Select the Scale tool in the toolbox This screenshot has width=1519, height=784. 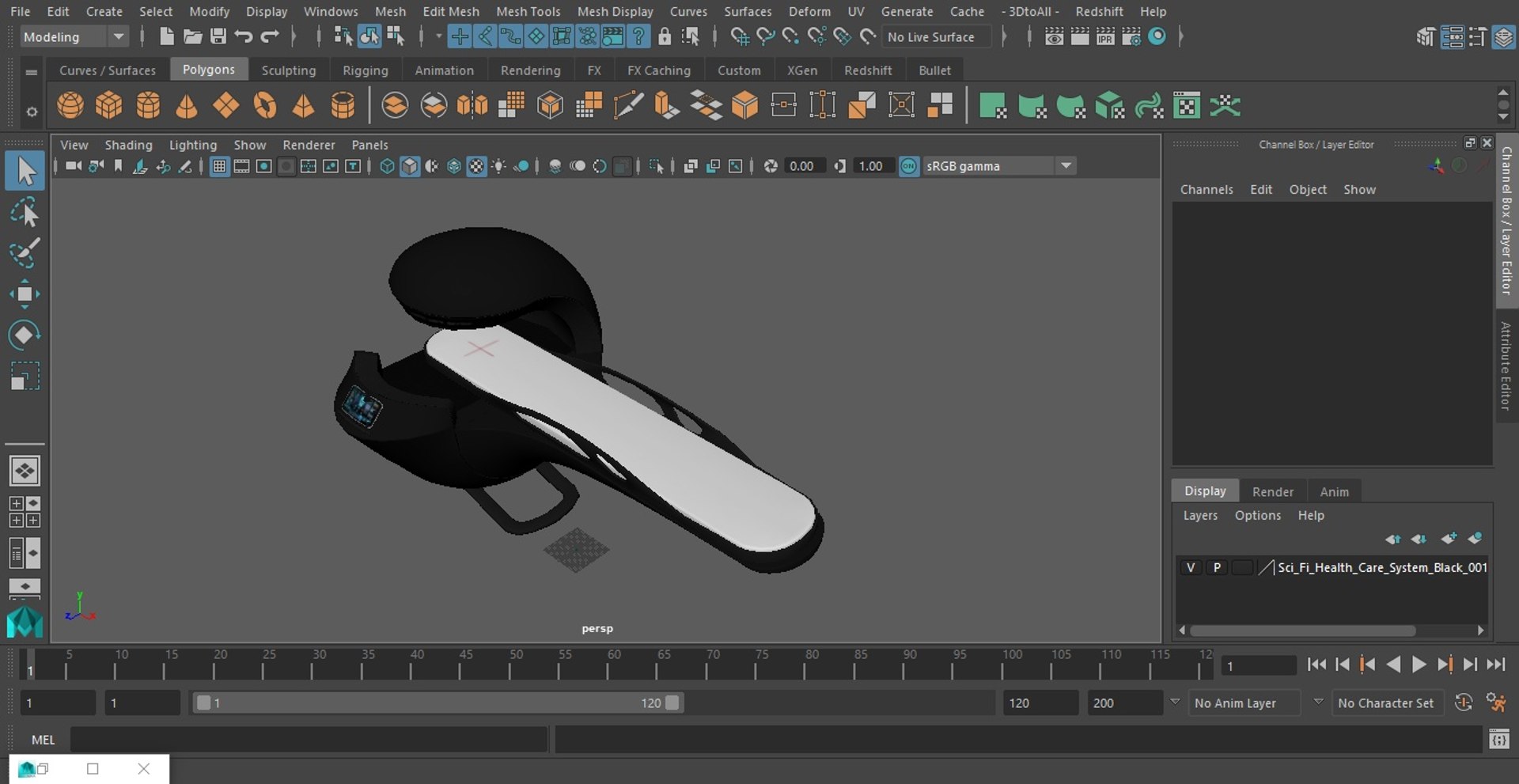(x=25, y=376)
